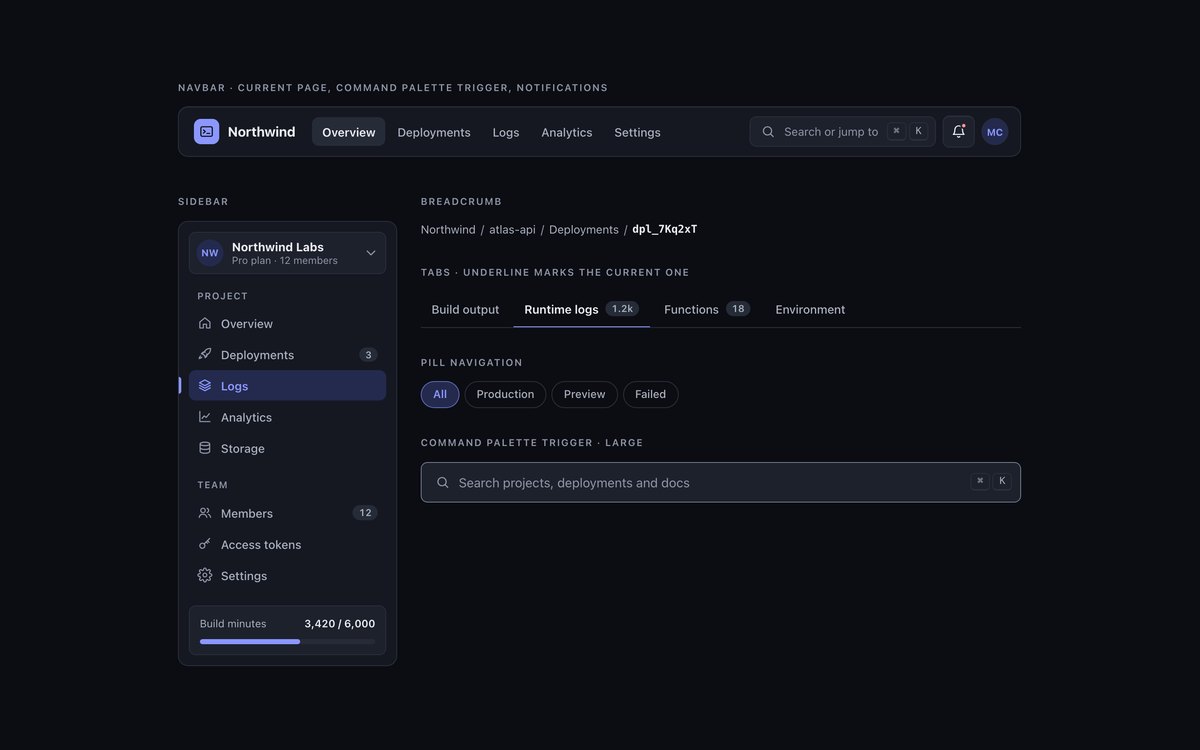The width and height of the screenshot is (1200, 750).
Task: Click the NW workspace avatar
Action: (210, 253)
